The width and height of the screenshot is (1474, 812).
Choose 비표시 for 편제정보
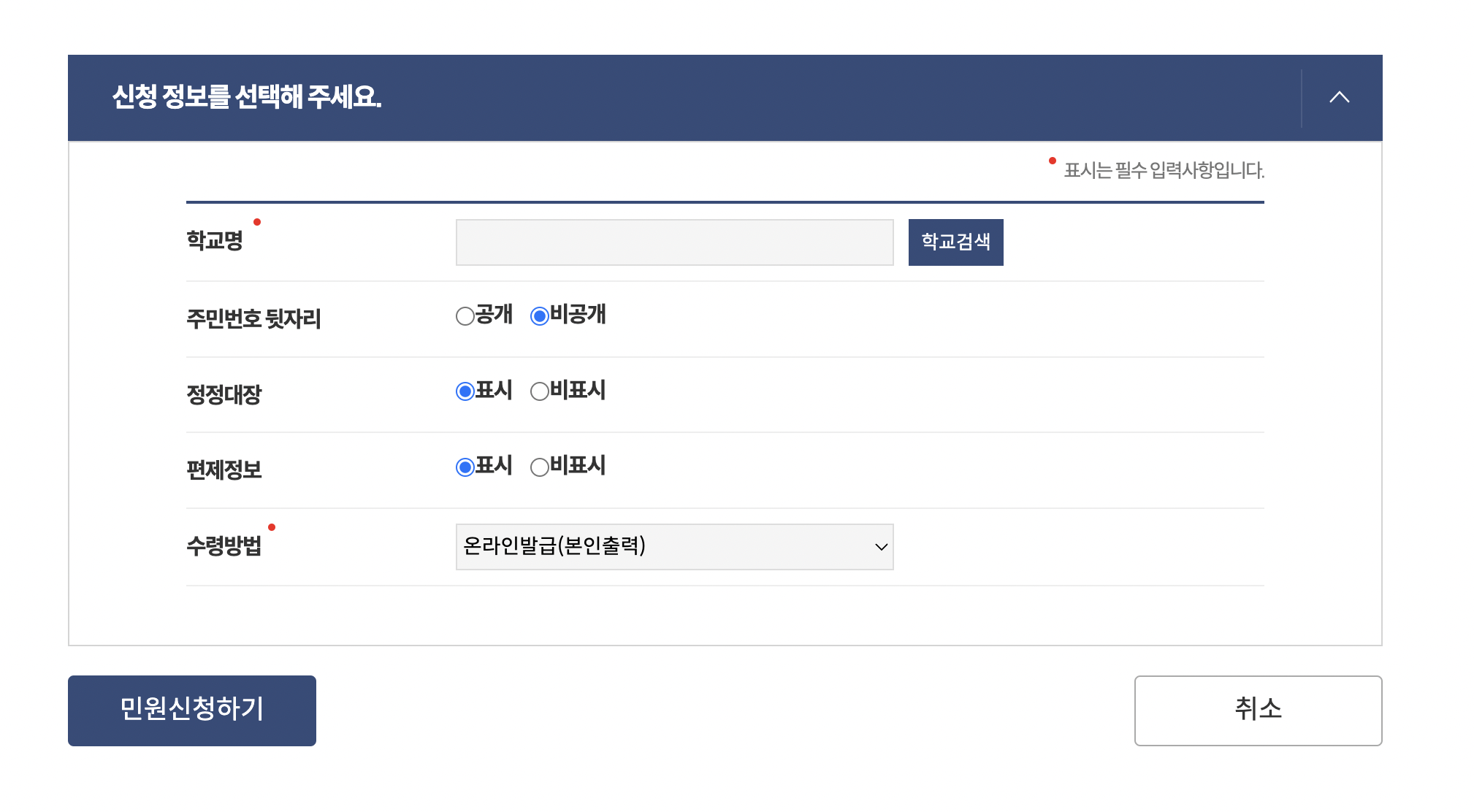539,467
